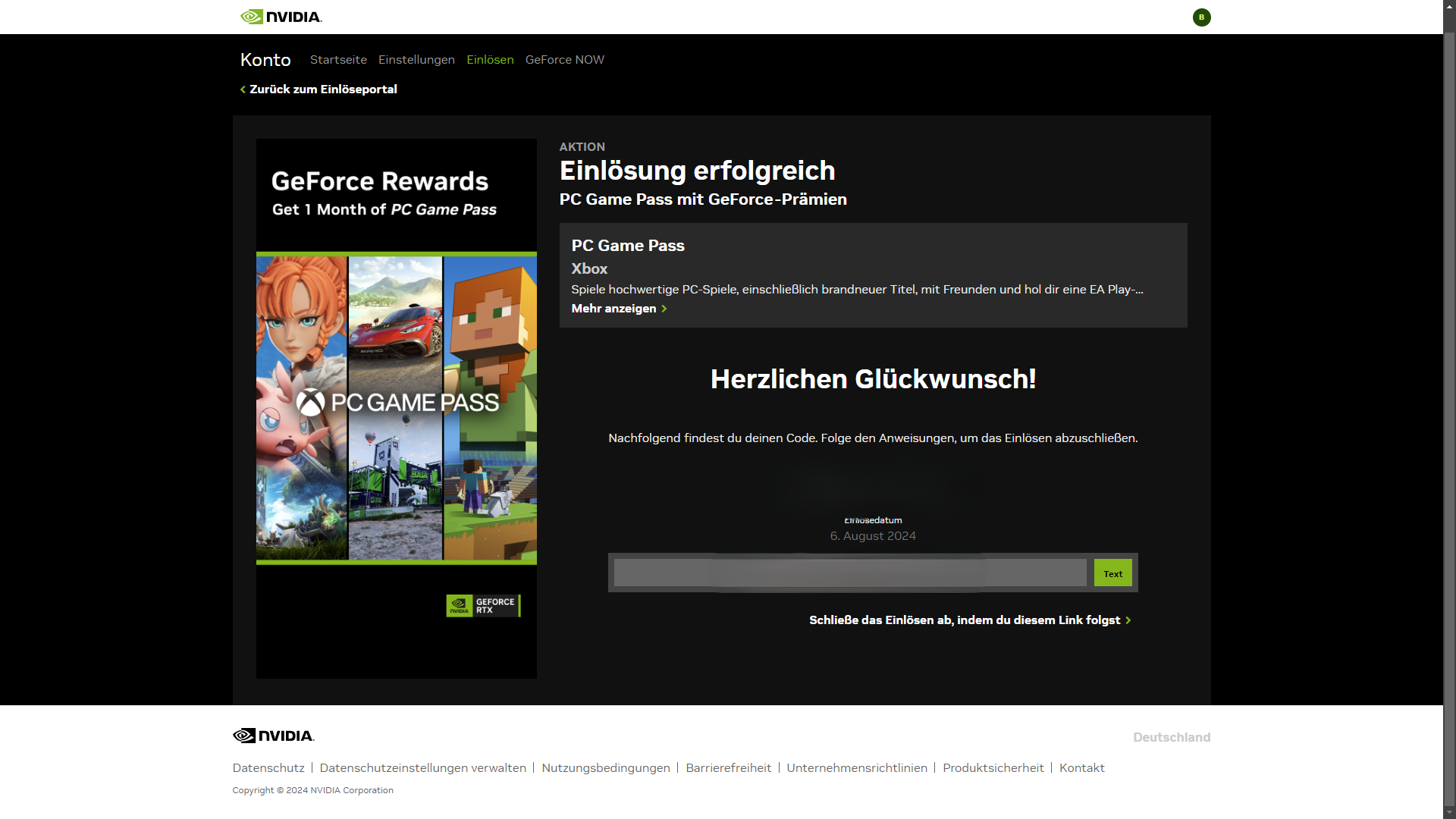The width and height of the screenshot is (1456, 819).
Task: Open Unternehmensrichtlinien footer link
Action: click(x=857, y=767)
